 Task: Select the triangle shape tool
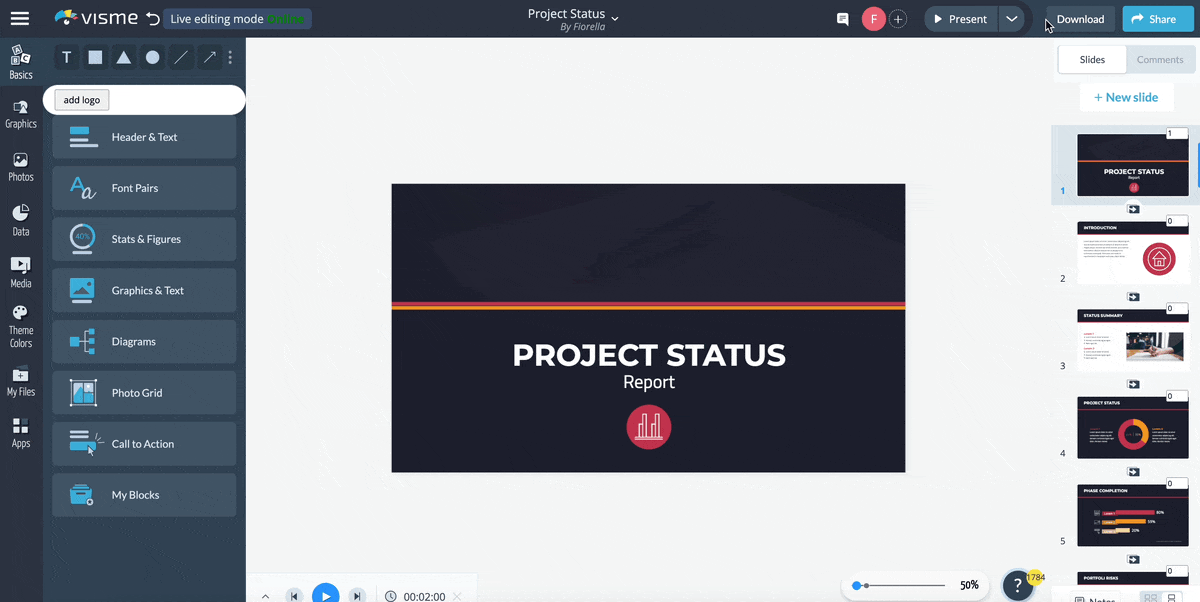coord(124,58)
